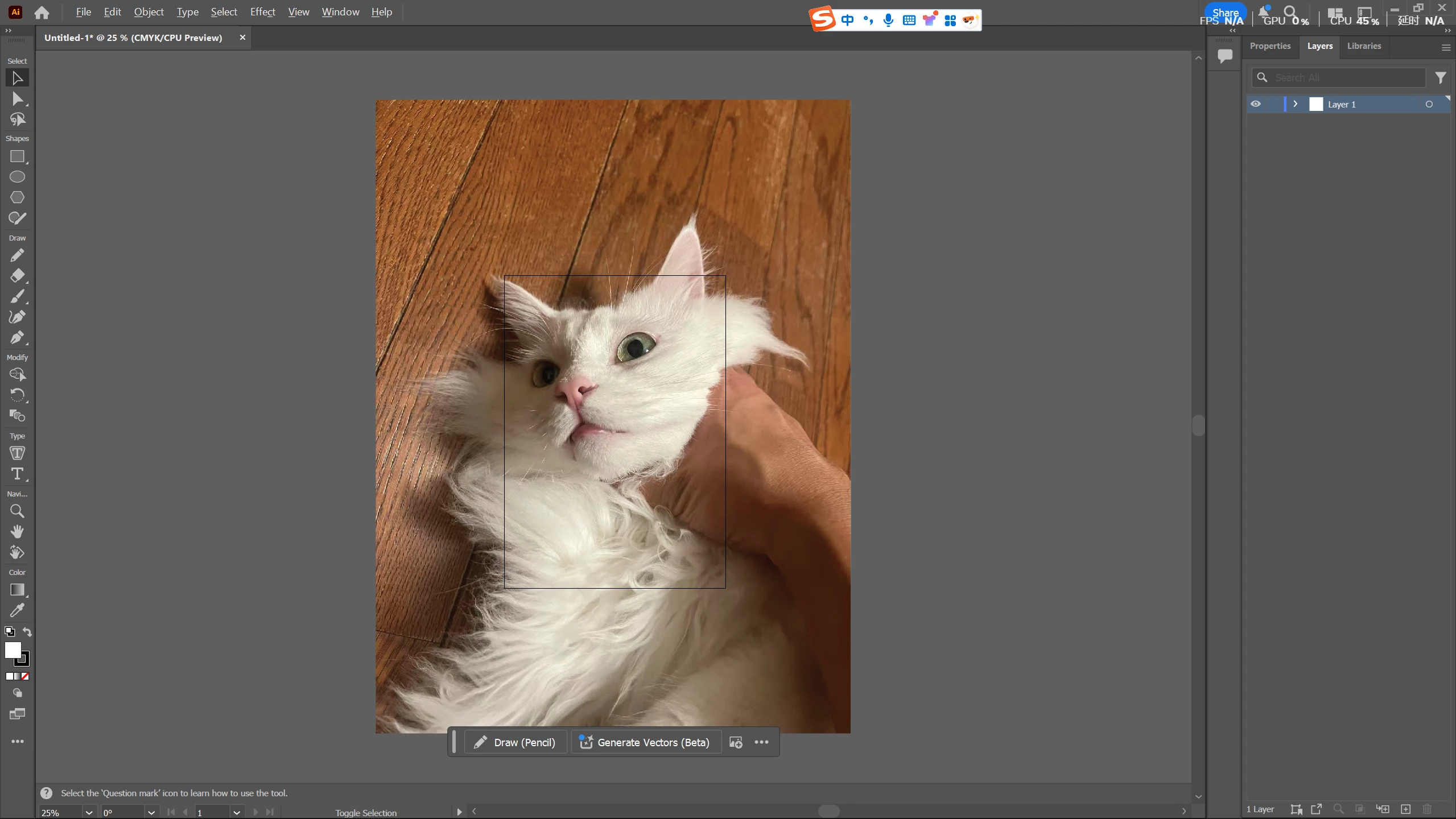Select the Hand tool
The image size is (1456, 819).
click(17, 532)
